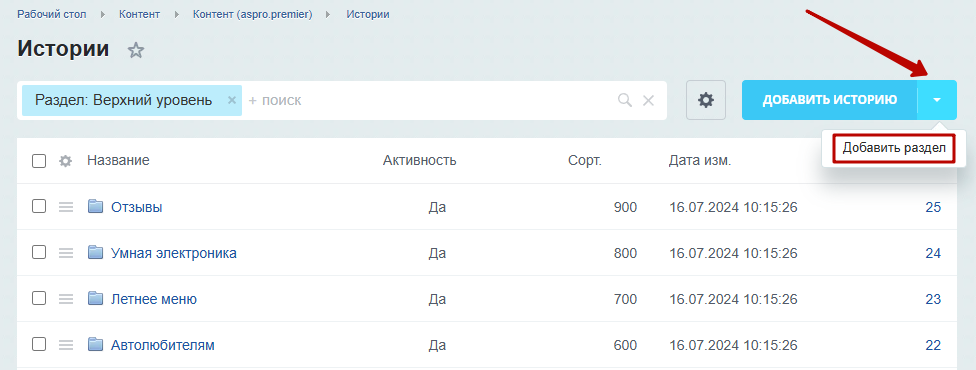
Task: Click ID link 24 in Умная электроника row
Action: [x=933, y=253]
